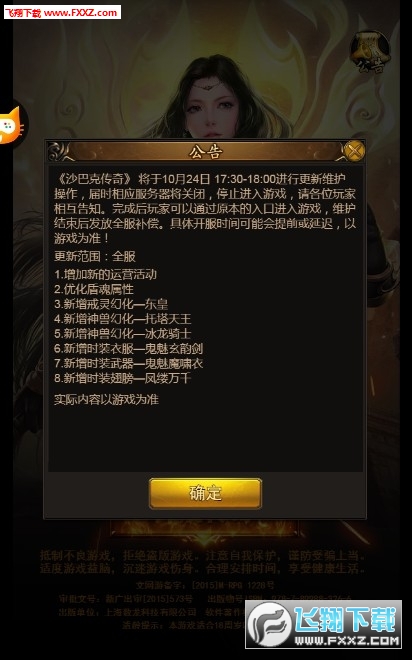412x660 pixels.
Task: Click the 实际内容以游戏为准 footer line
Action: 106,399
